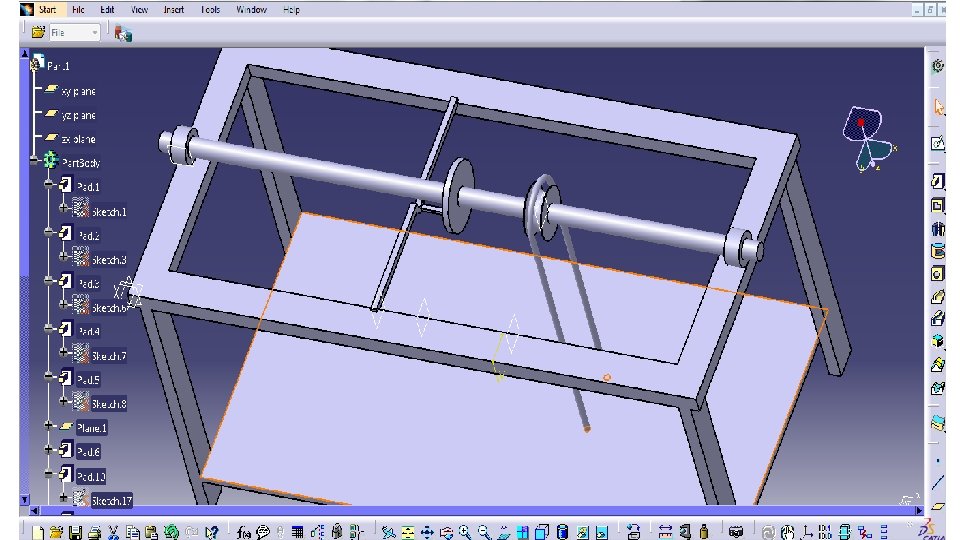Open the multi-view windows icon
The image size is (960, 540).
pyautogui.click(x=523, y=533)
